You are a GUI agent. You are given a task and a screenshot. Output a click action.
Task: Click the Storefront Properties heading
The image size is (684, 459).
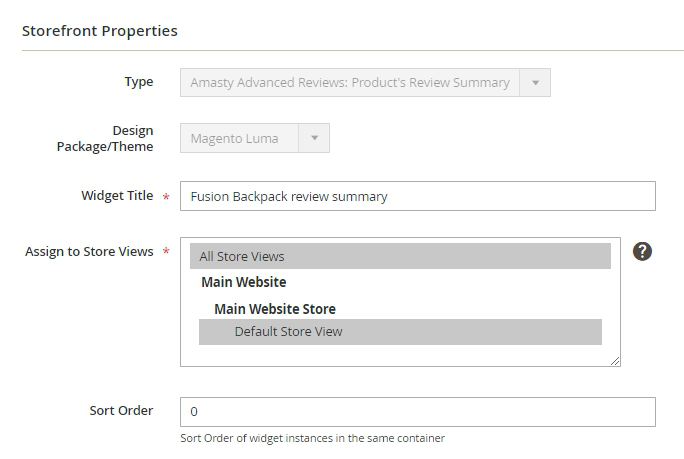[100, 31]
